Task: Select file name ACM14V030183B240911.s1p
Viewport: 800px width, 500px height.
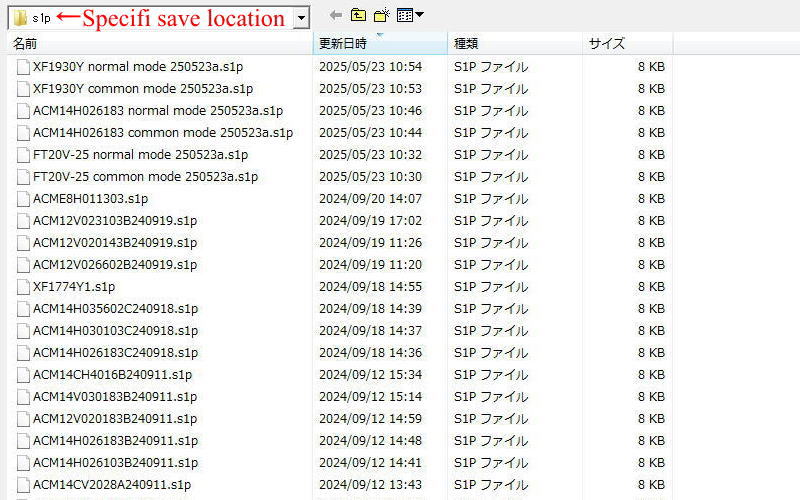Action: [x=115, y=396]
